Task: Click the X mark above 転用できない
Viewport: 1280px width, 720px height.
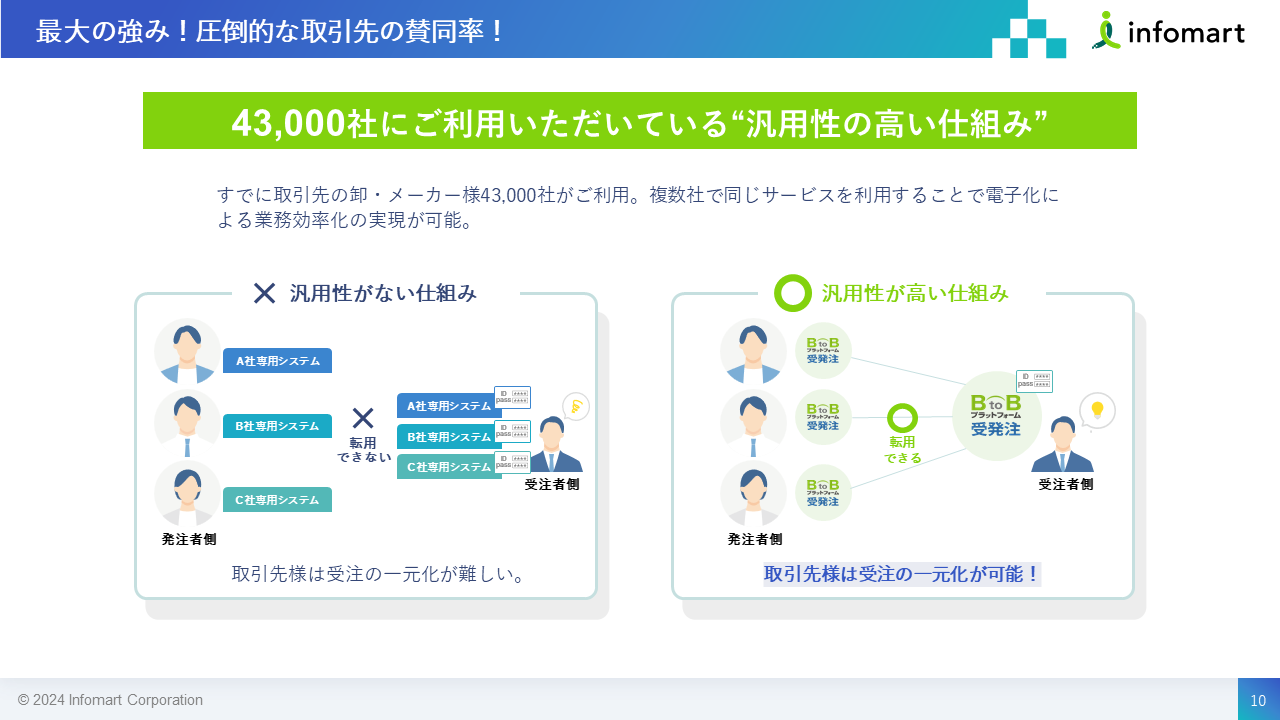Action: (x=363, y=418)
